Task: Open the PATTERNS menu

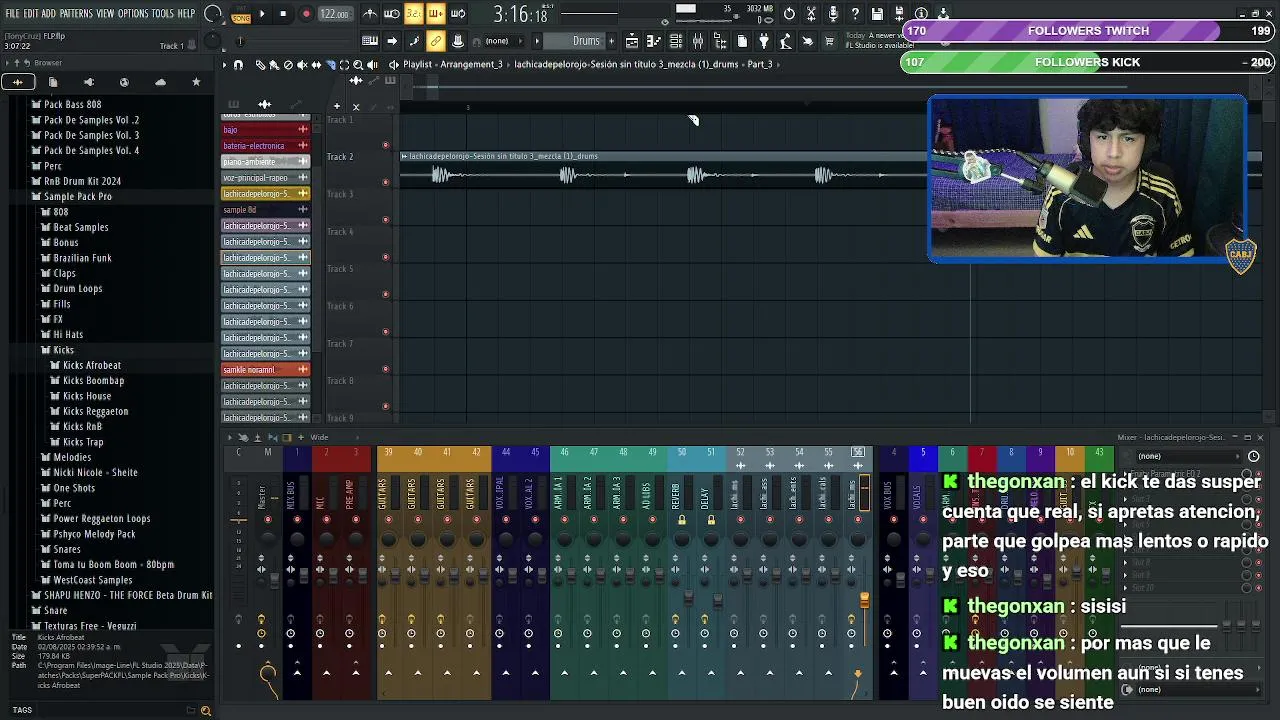Action: [x=76, y=14]
